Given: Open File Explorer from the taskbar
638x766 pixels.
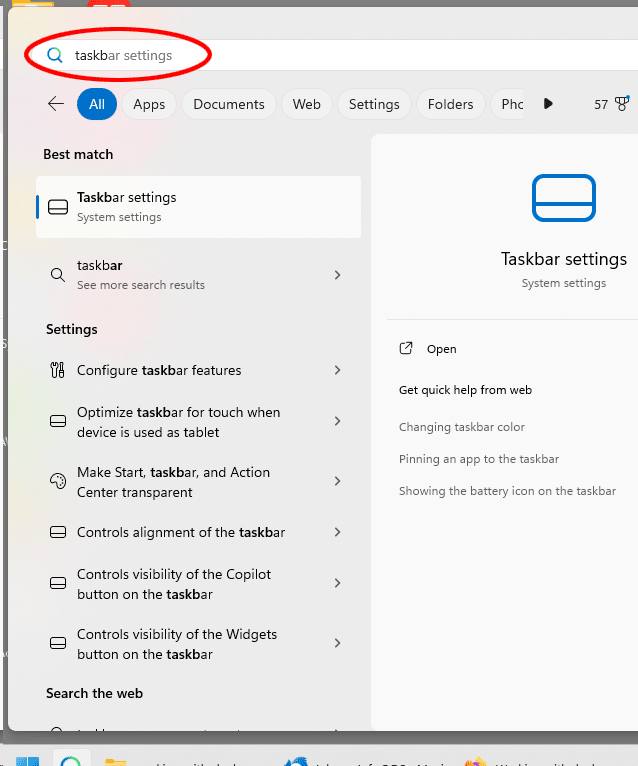Looking at the screenshot, I should click(x=116, y=762).
